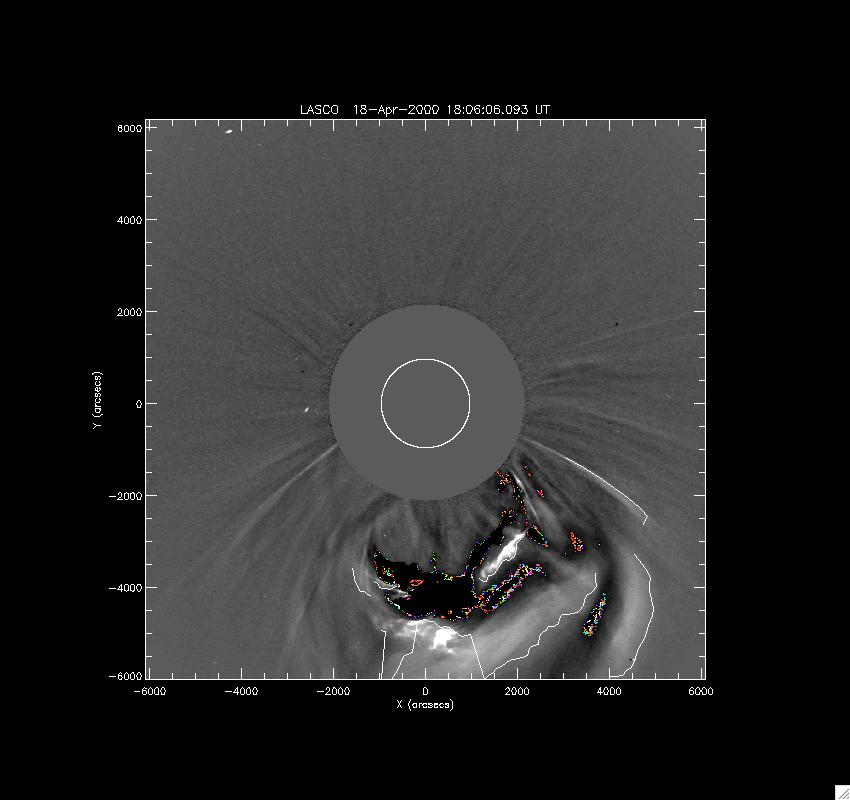This screenshot has height=800, width=850.
Task: Click the colored dotted cluster near x=4000
Action: click(x=597, y=616)
